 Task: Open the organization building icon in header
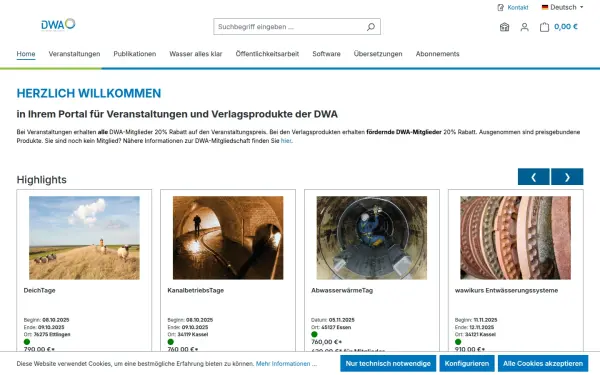tap(504, 27)
